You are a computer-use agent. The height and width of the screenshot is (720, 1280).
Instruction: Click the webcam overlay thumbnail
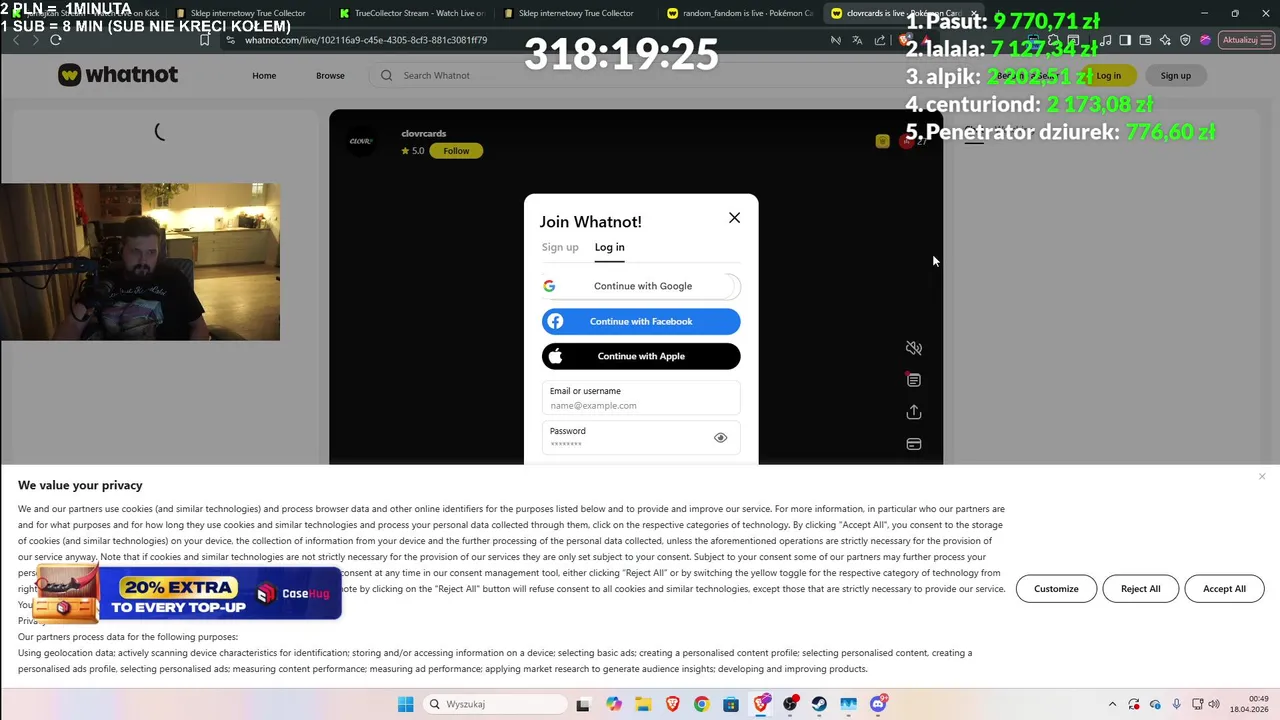coord(140,262)
